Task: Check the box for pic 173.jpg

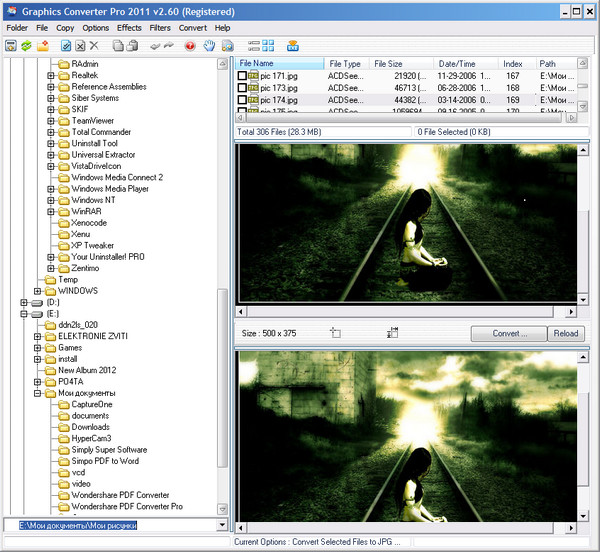Action: click(241, 88)
